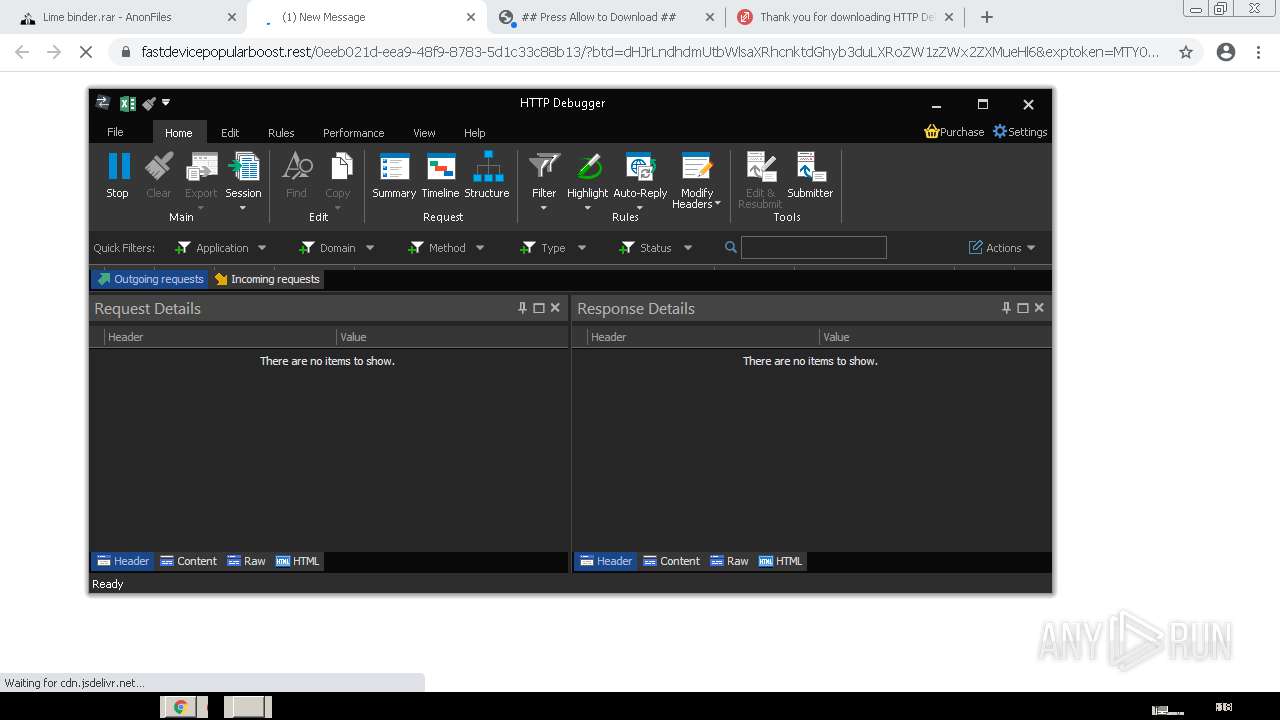Select Header tab in Response Details
Image resolution: width=1280 pixels, height=720 pixels.
(605, 561)
